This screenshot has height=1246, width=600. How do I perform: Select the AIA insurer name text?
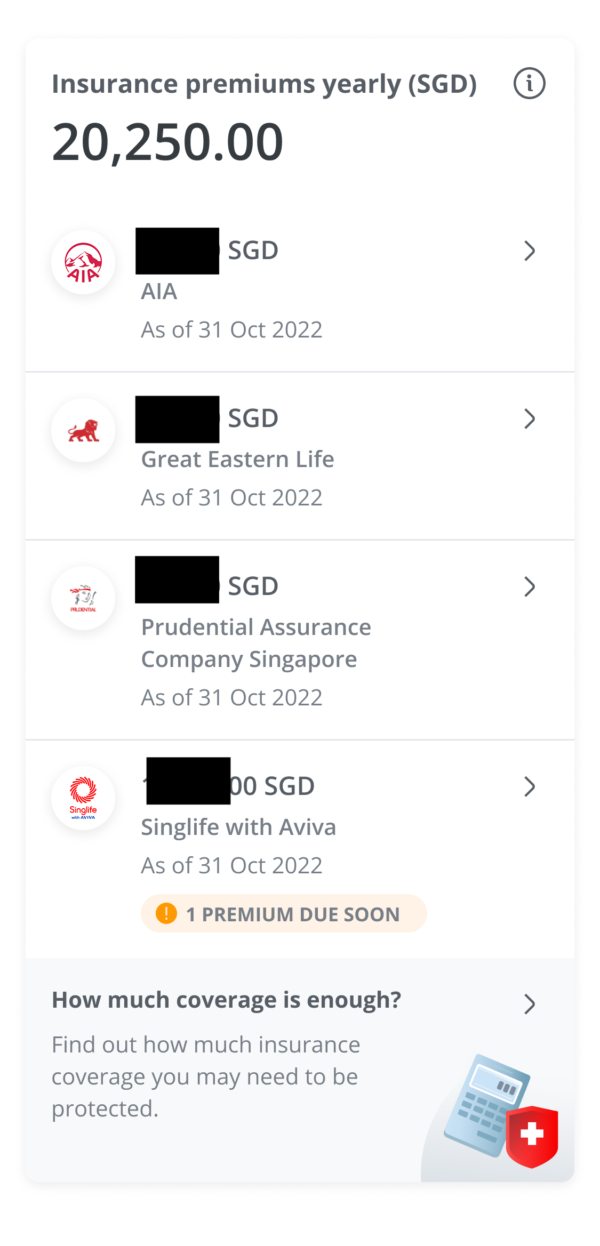(159, 291)
